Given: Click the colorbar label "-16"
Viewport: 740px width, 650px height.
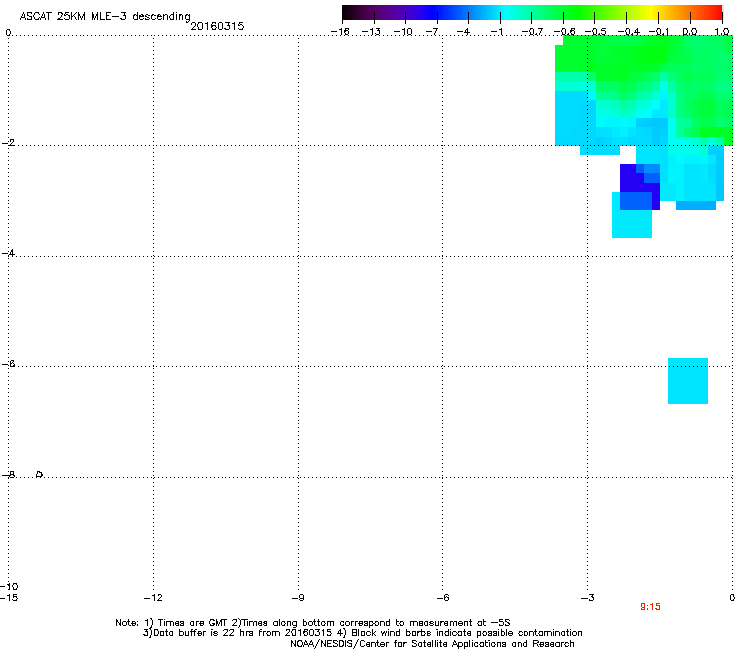Looking at the screenshot, I should coord(340,32).
